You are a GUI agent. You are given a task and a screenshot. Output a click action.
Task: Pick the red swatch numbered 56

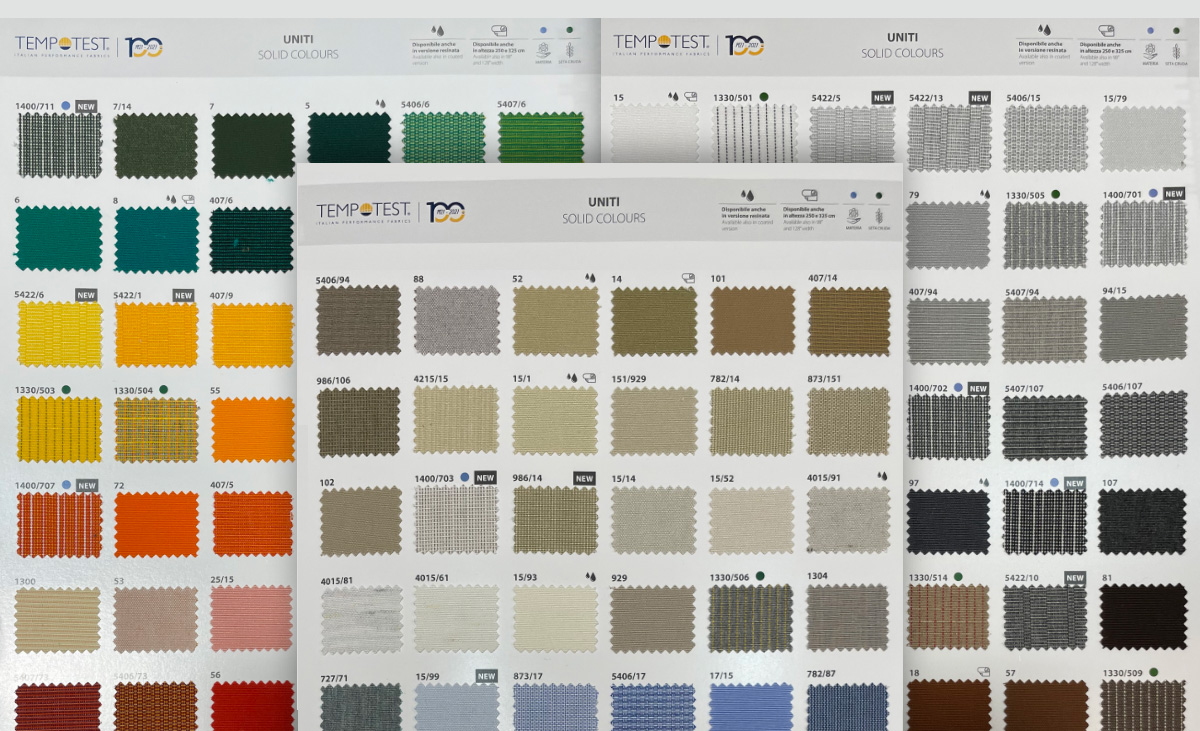253,706
